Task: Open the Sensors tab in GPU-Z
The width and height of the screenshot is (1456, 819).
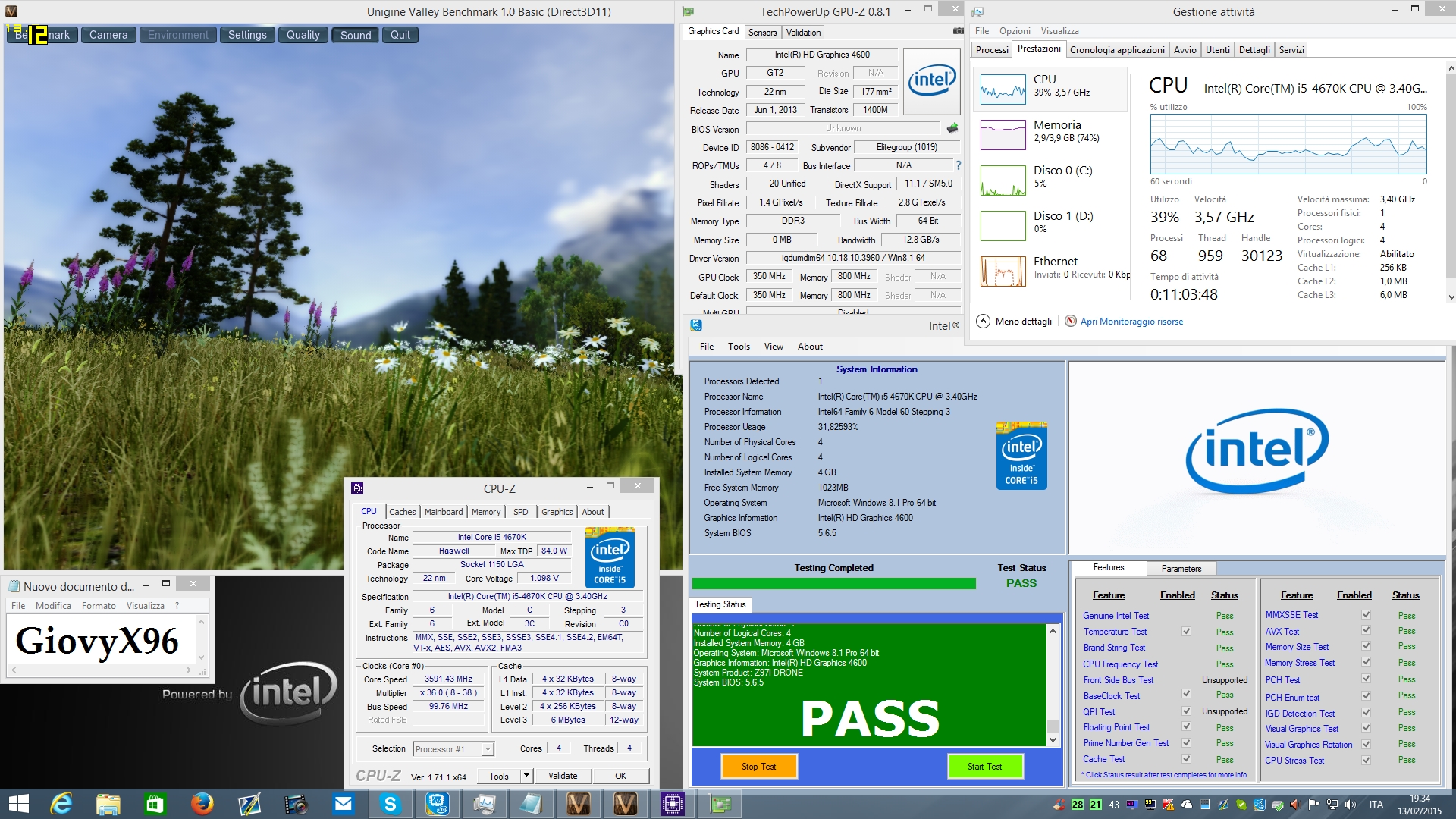Action: click(x=762, y=32)
